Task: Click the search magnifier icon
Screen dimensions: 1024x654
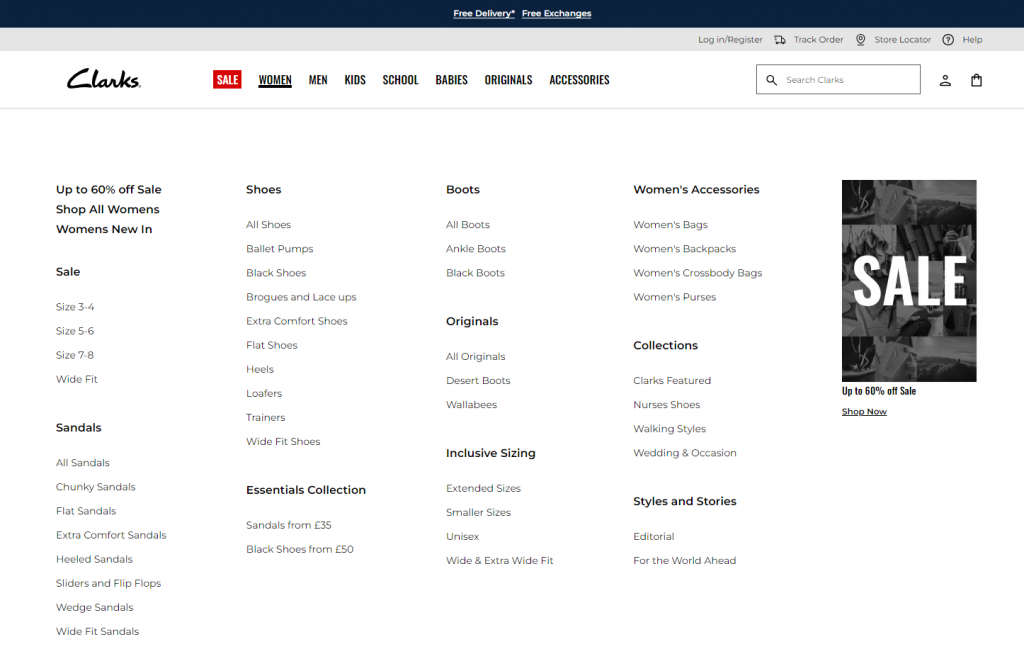Action: [x=771, y=80]
